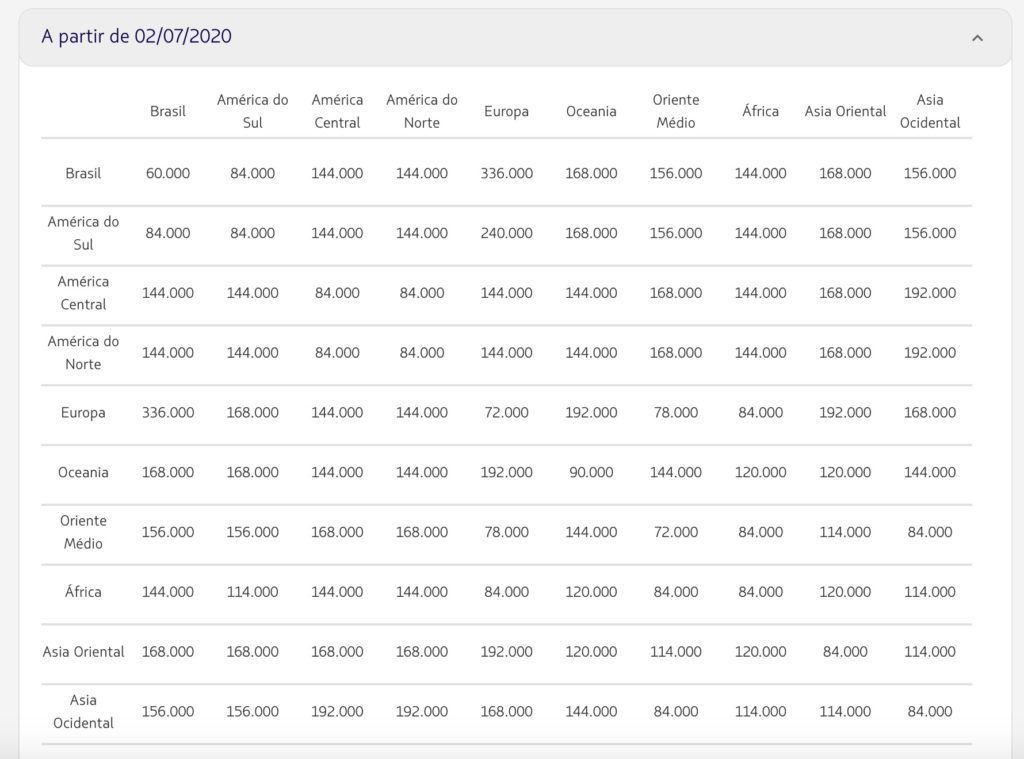
Task: Click the 'Asia Ocidental' row label
Action: point(83,711)
